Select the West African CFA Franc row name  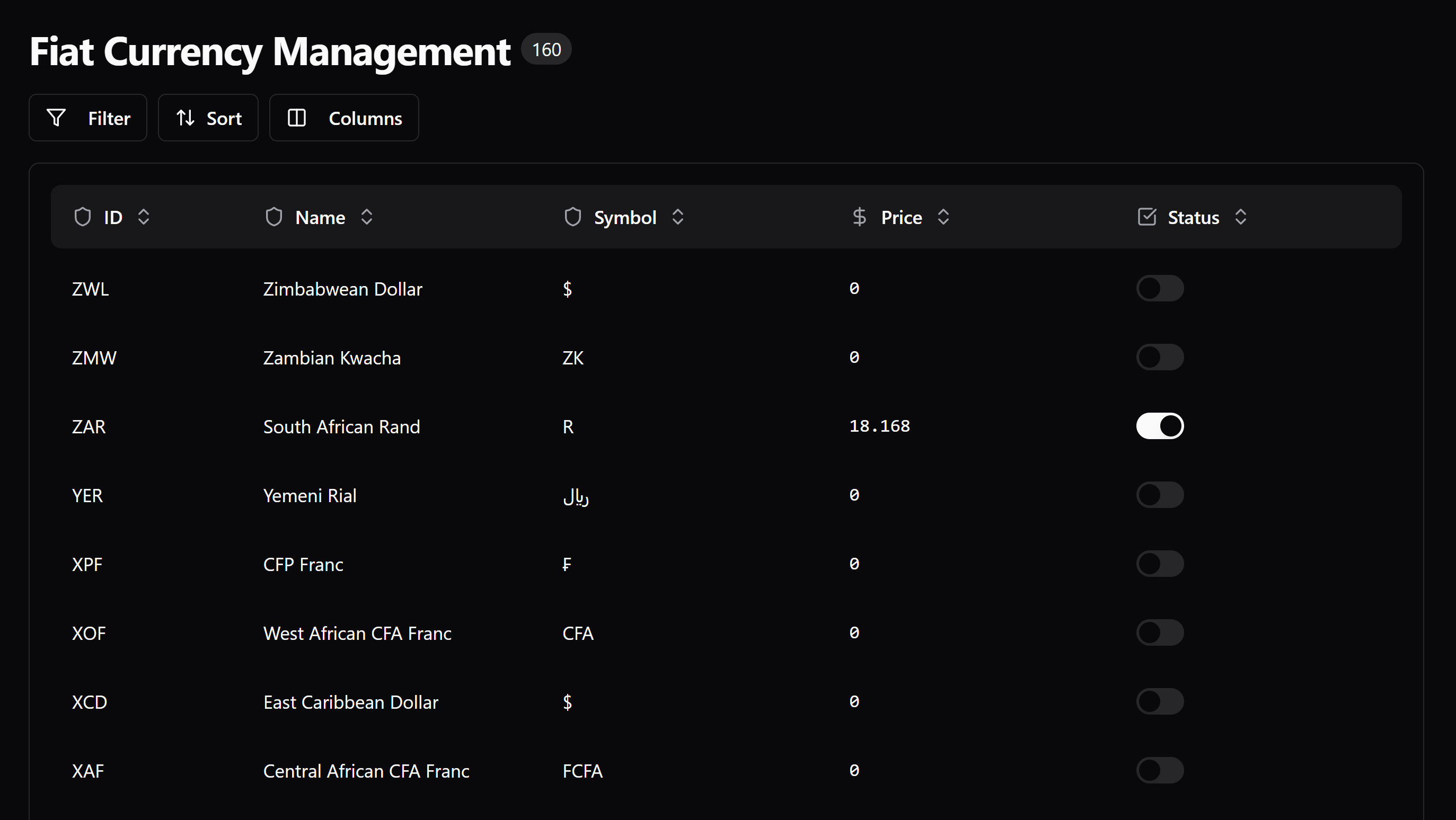point(357,634)
